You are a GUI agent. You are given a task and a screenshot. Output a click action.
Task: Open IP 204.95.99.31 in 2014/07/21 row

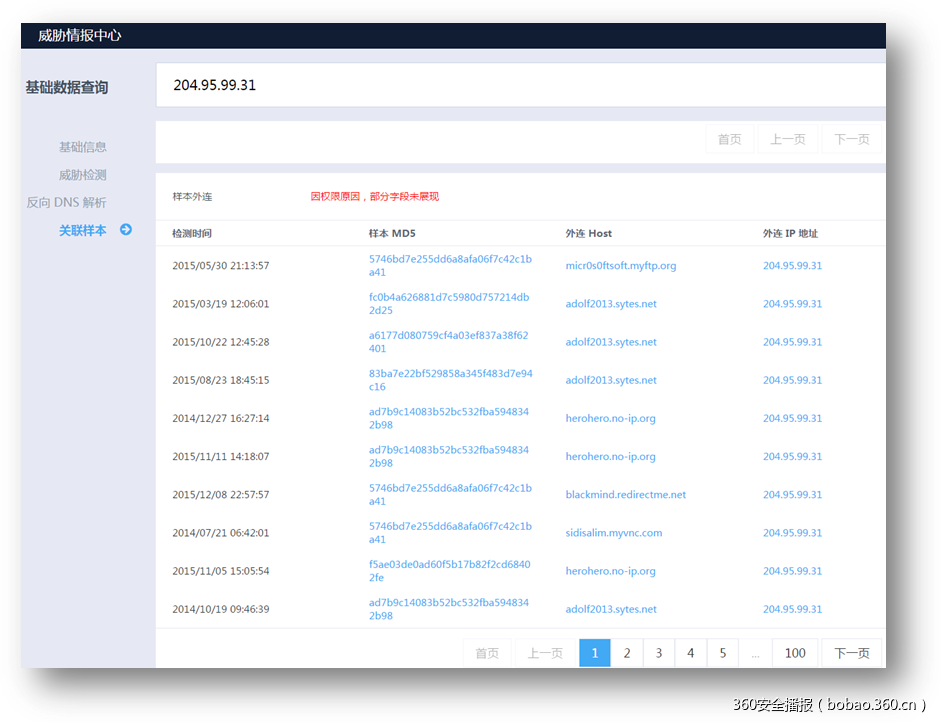(792, 533)
